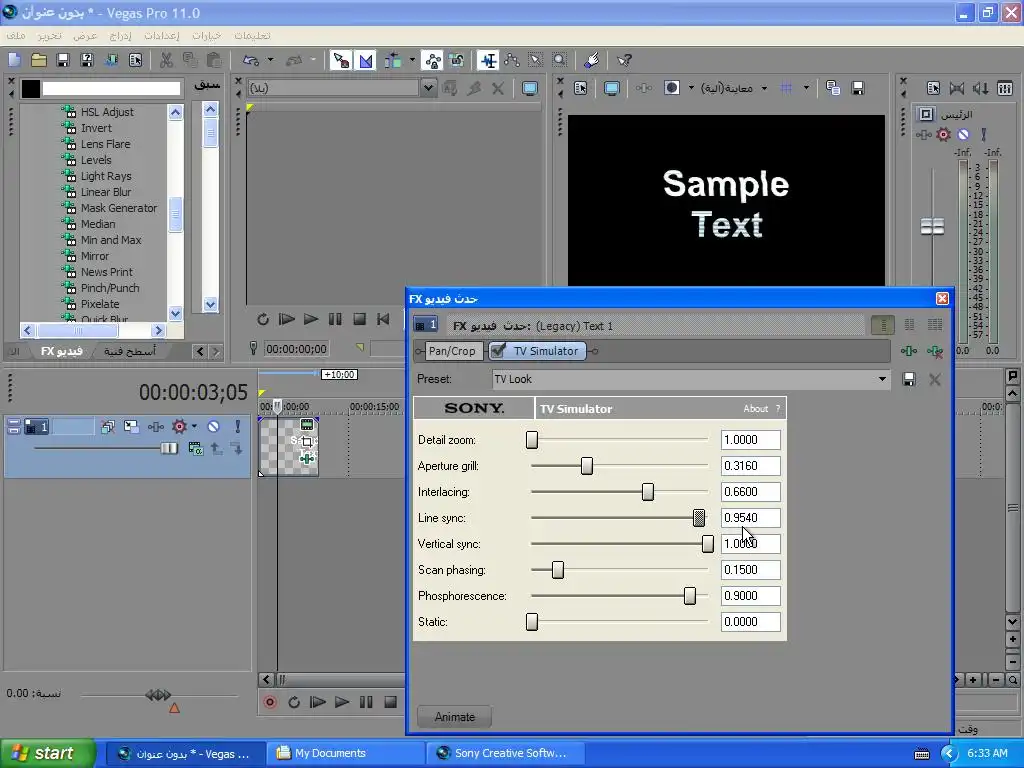
Task: Toggle Mute on the Master bus
Action: (963, 135)
